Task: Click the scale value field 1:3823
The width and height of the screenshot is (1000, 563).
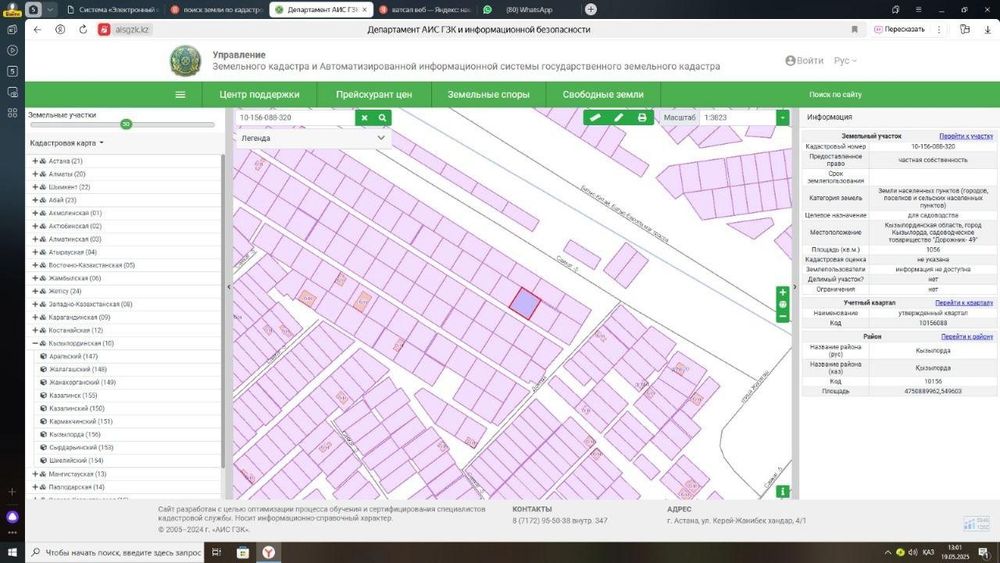Action: pos(737,117)
